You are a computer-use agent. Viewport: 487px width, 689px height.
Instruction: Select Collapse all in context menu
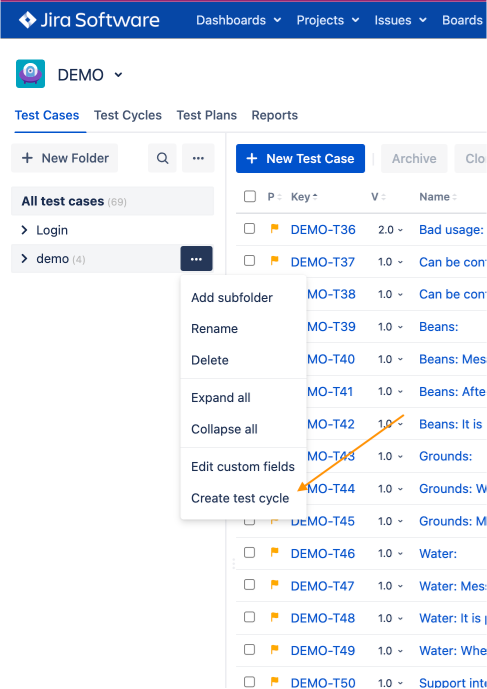tap(243, 429)
